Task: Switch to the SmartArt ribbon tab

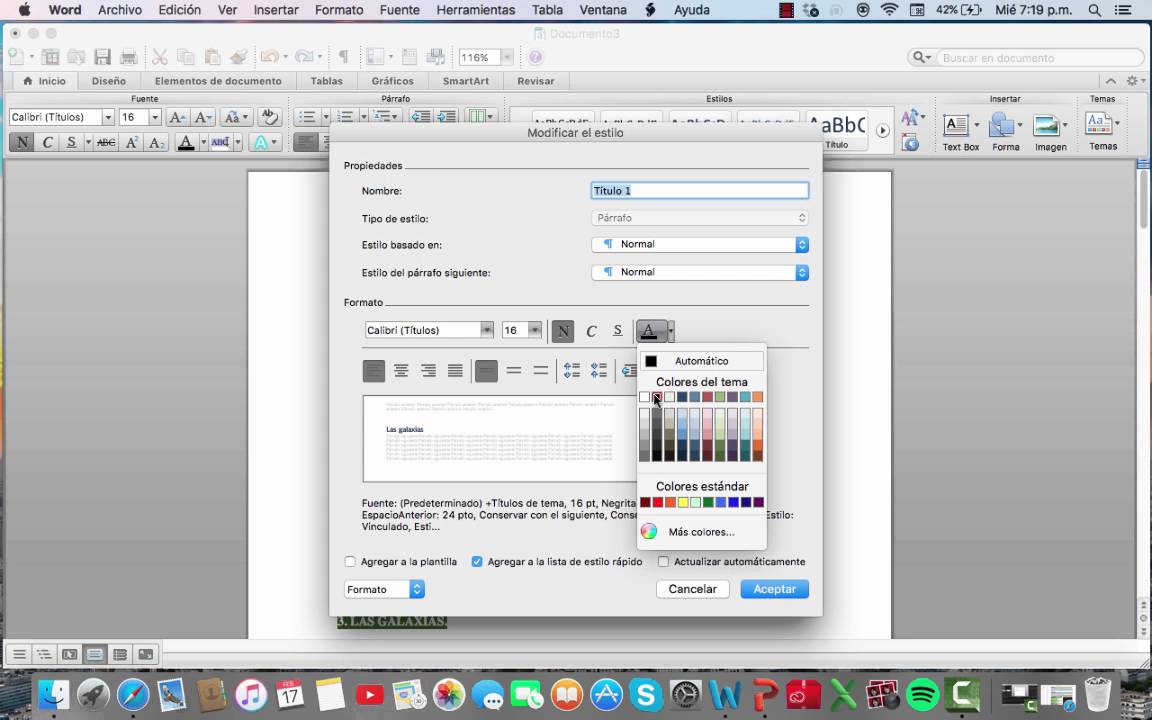Action: tap(466, 81)
